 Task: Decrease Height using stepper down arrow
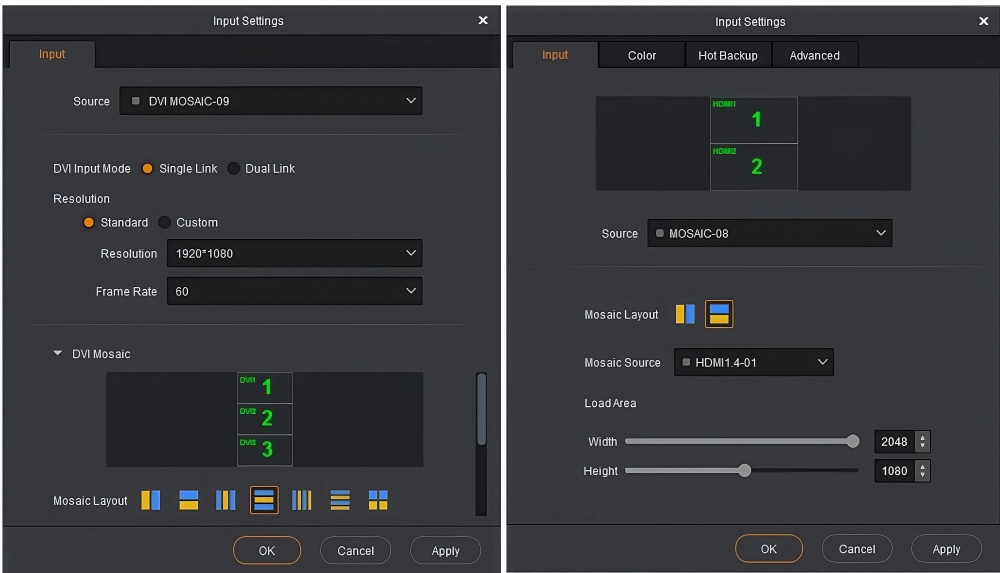922,475
